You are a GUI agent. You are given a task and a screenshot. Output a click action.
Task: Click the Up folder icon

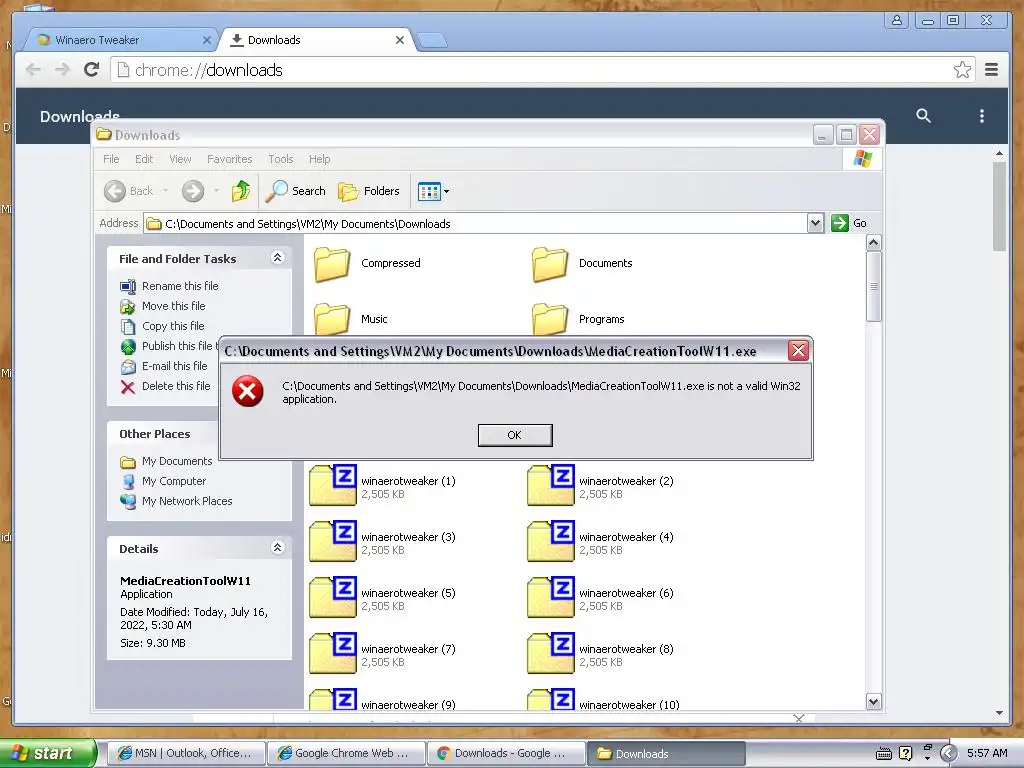click(x=240, y=191)
